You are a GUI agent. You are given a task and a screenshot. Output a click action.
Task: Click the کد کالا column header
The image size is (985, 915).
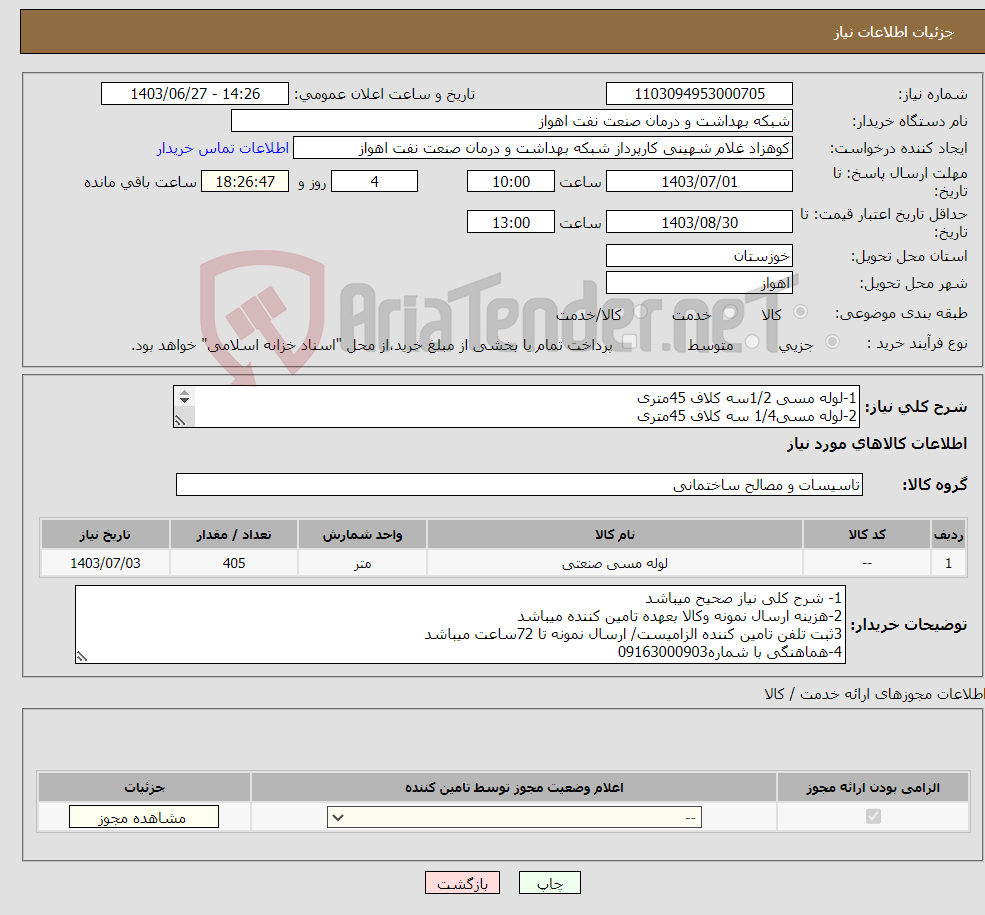867,534
